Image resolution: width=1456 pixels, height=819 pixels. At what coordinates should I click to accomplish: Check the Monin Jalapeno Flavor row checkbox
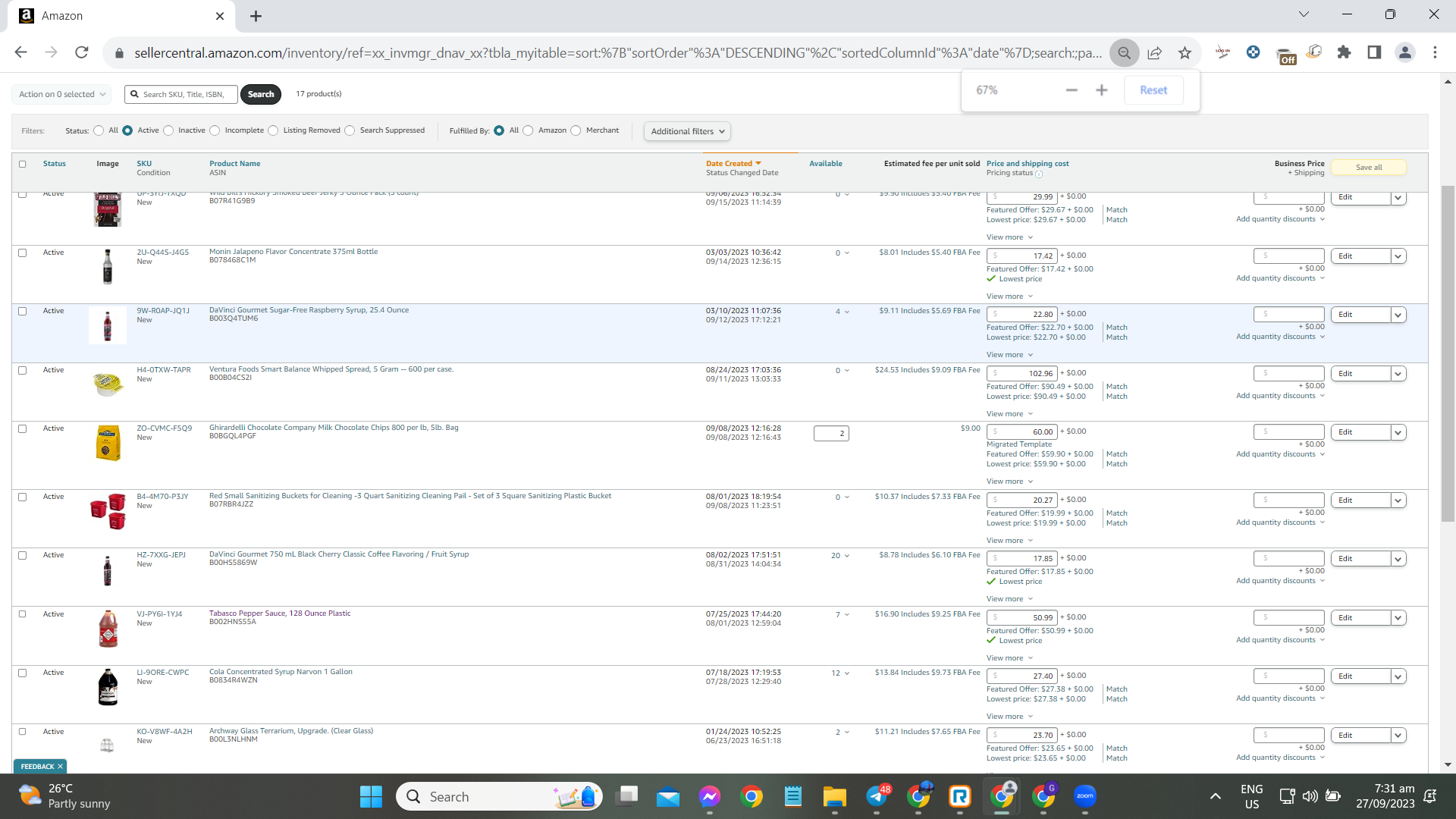point(23,253)
